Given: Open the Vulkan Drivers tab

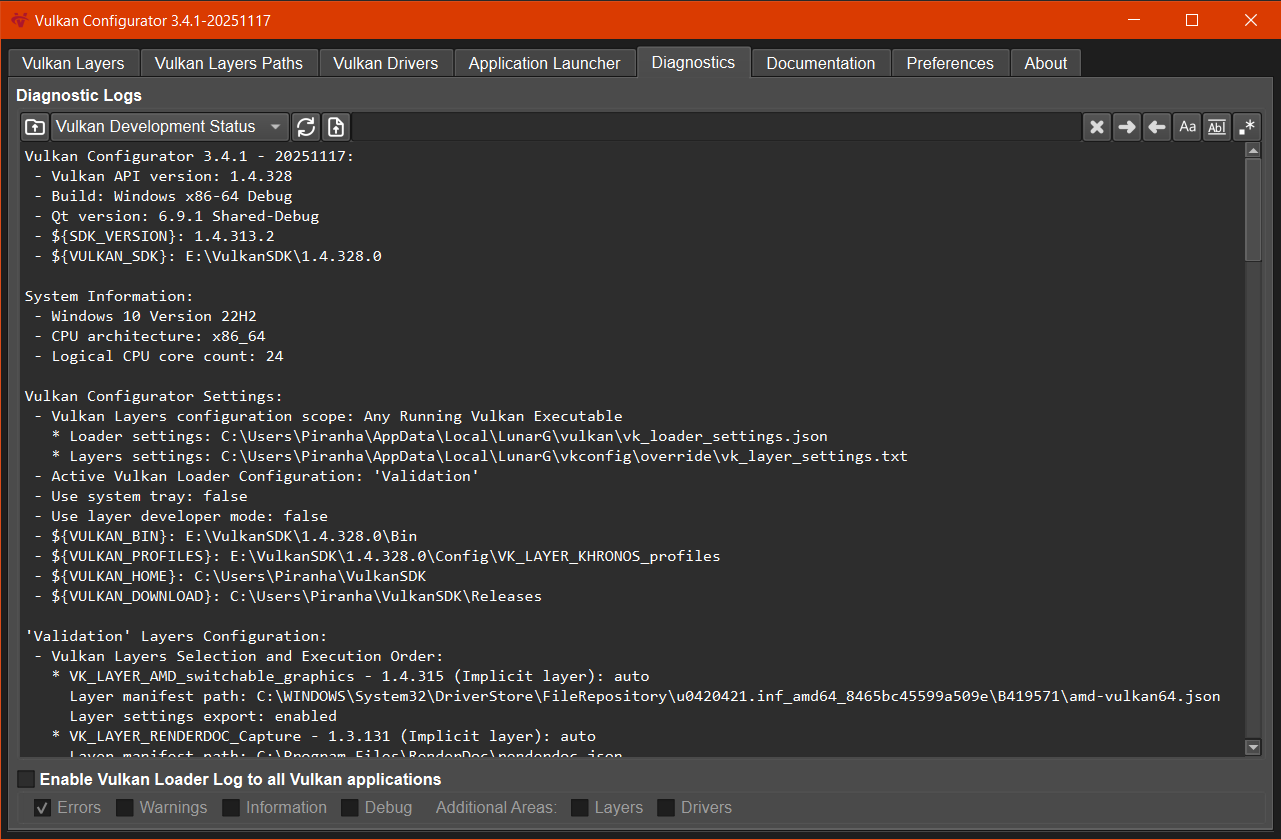Looking at the screenshot, I should (x=385, y=63).
